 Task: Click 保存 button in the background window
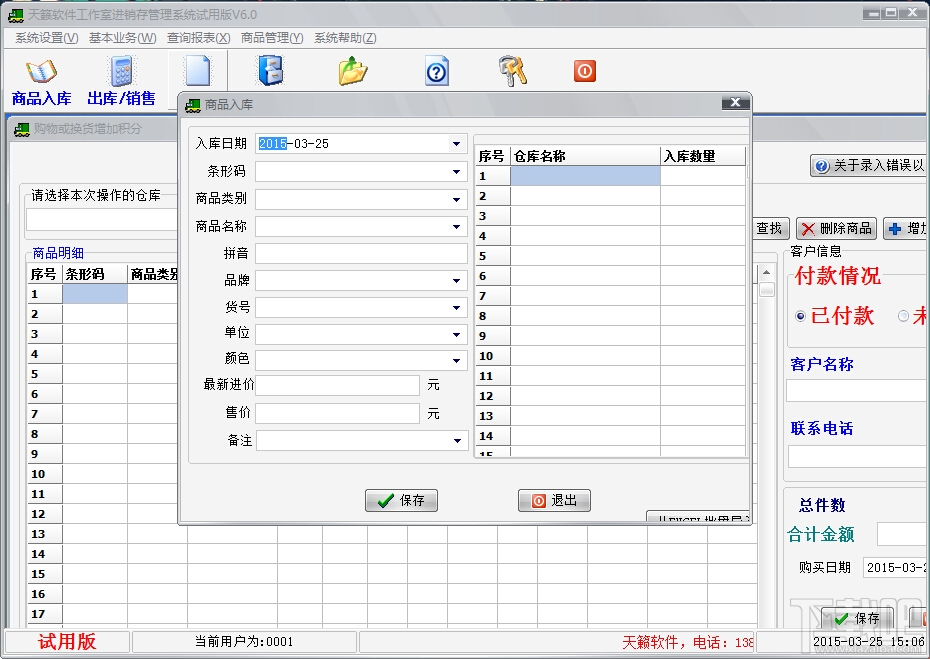coord(857,619)
